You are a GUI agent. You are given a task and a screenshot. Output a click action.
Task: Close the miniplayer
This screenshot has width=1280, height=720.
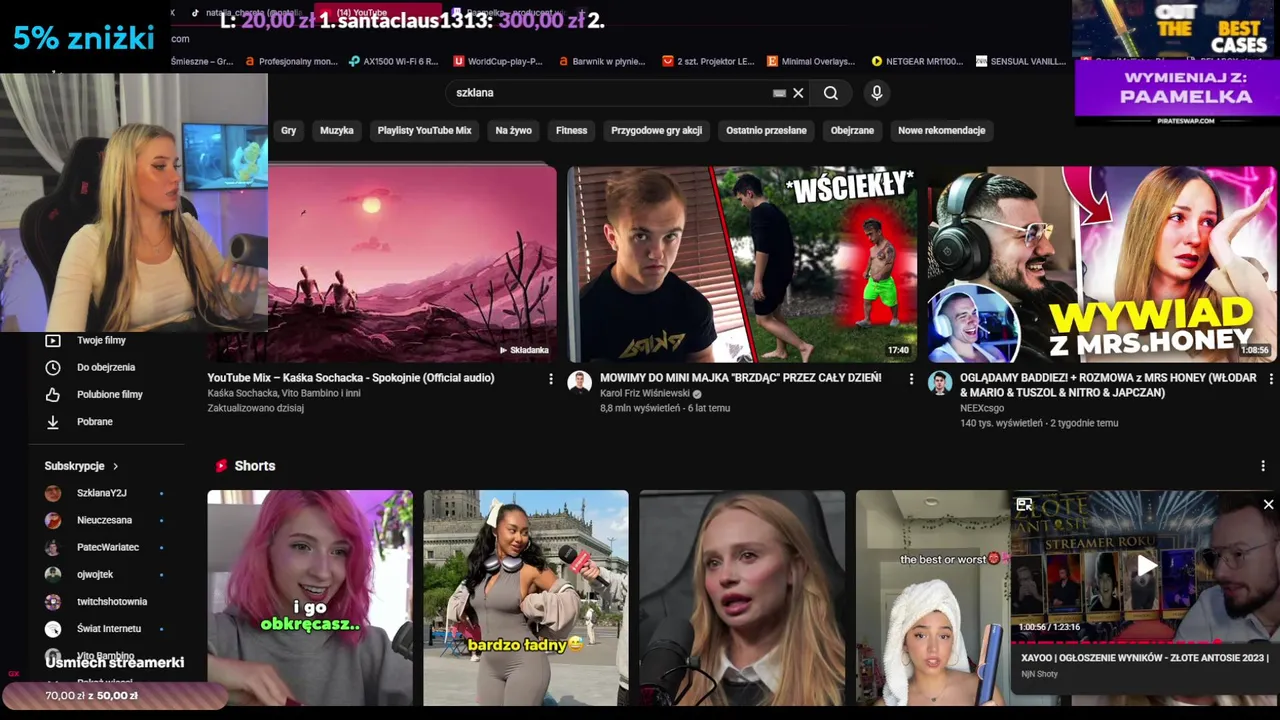1268,504
